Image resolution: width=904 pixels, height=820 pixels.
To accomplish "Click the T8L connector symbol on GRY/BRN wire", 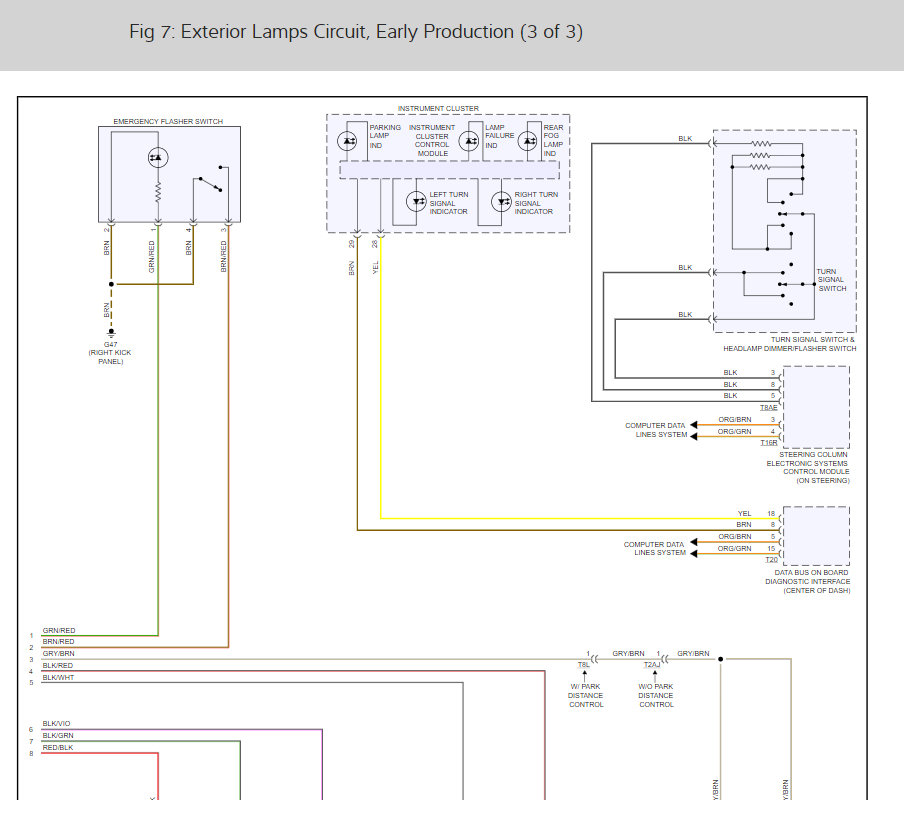I will click(x=594, y=659).
